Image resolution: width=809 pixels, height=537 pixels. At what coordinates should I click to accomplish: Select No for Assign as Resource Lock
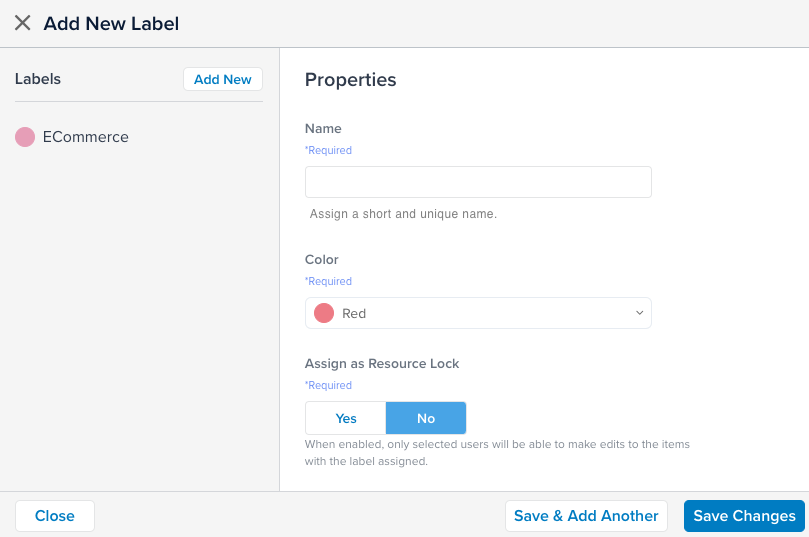[x=426, y=418]
